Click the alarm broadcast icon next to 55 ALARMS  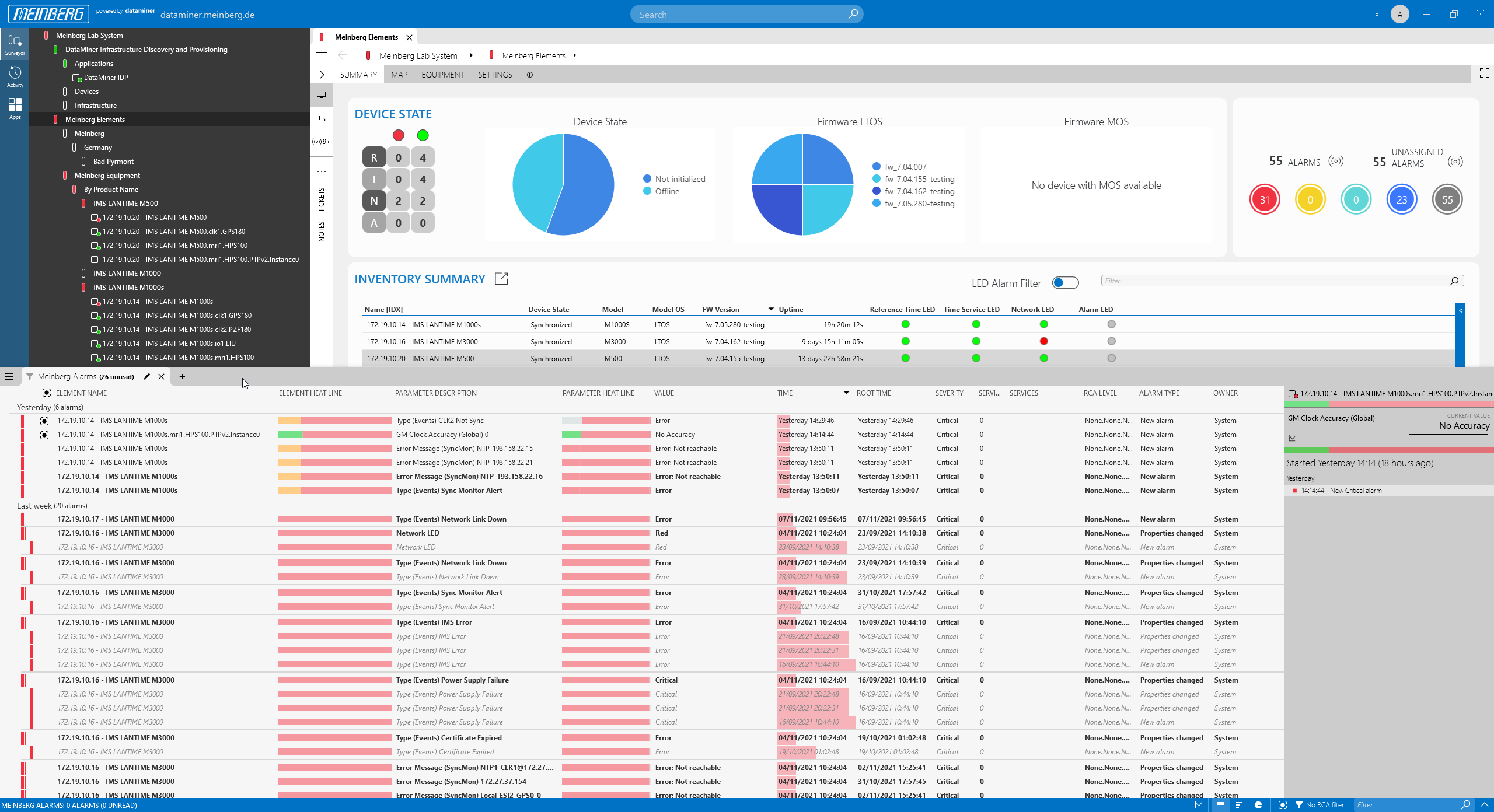coord(1336,161)
